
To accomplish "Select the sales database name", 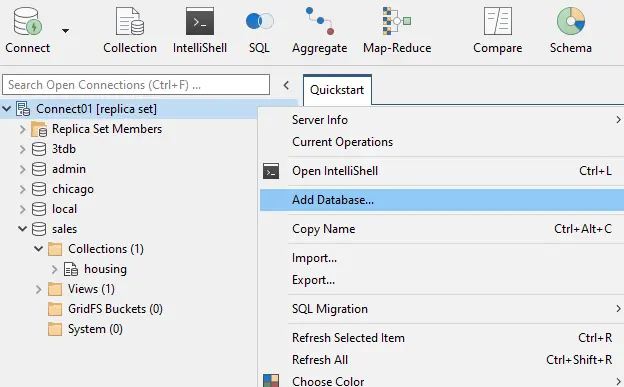I will pos(64,229).
